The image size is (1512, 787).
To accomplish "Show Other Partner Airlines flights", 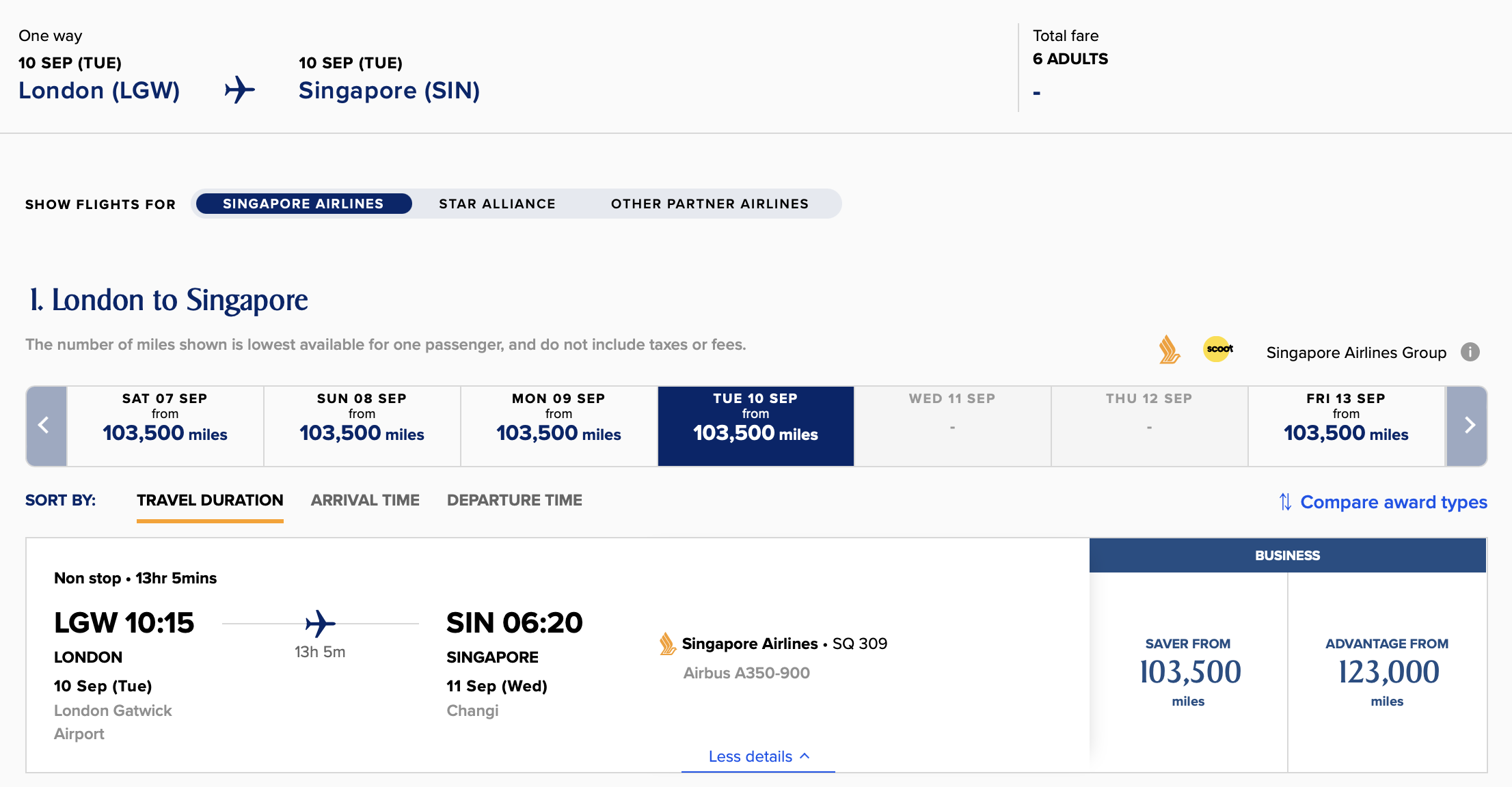I will [710, 204].
